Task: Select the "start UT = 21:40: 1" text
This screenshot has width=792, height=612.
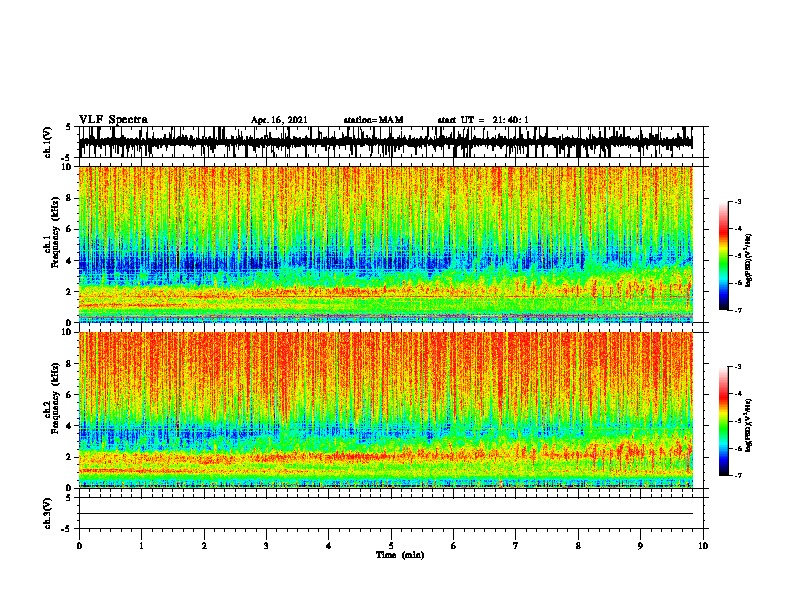Action: (483, 120)
